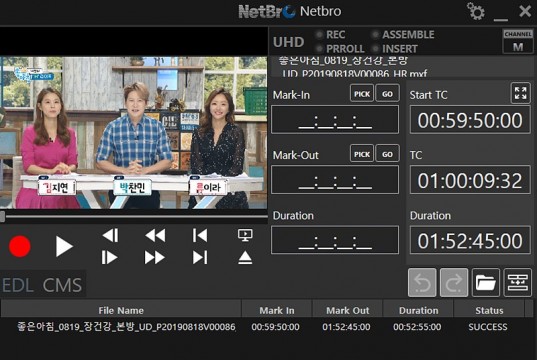Image resolution: width=537 pixels, height=360 pixels.
Task: Open the monitor preview icon
Action: point(245,235)
